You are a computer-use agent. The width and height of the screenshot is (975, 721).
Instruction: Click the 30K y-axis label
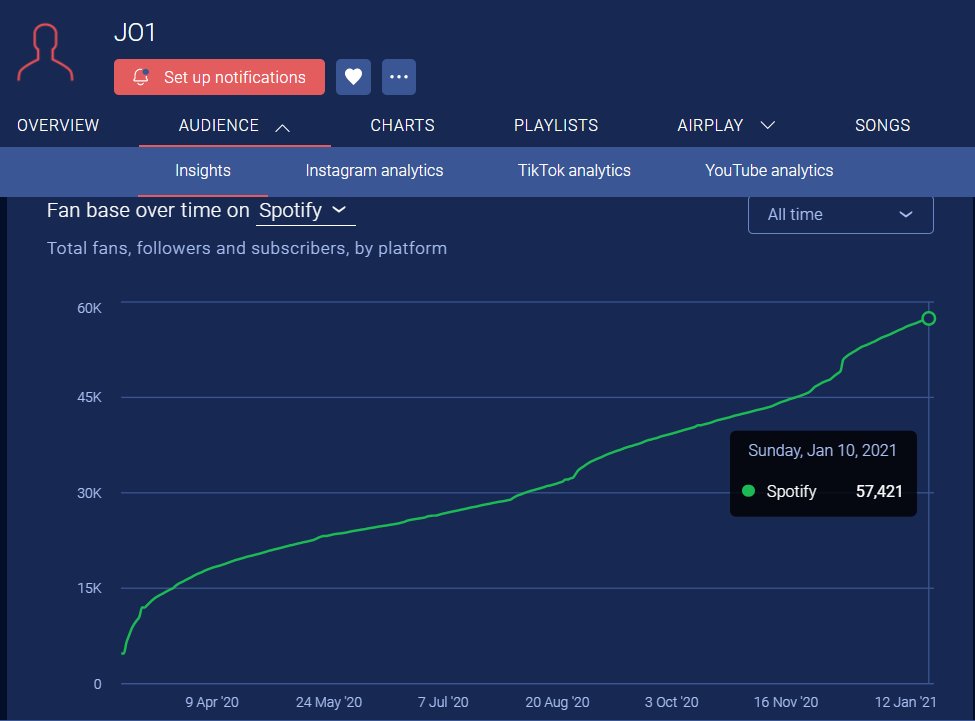pyautogui.click(x=89, y=493)
